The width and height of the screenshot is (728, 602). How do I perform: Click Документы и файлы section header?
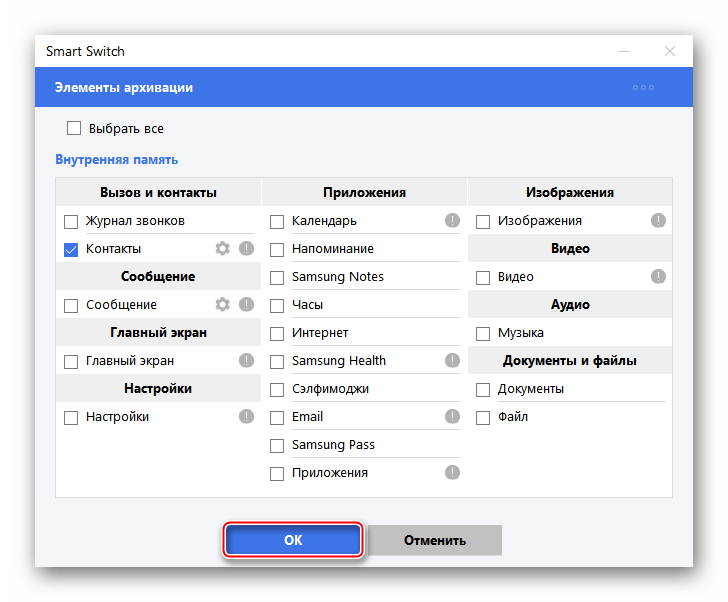click(x=570, y=361)
